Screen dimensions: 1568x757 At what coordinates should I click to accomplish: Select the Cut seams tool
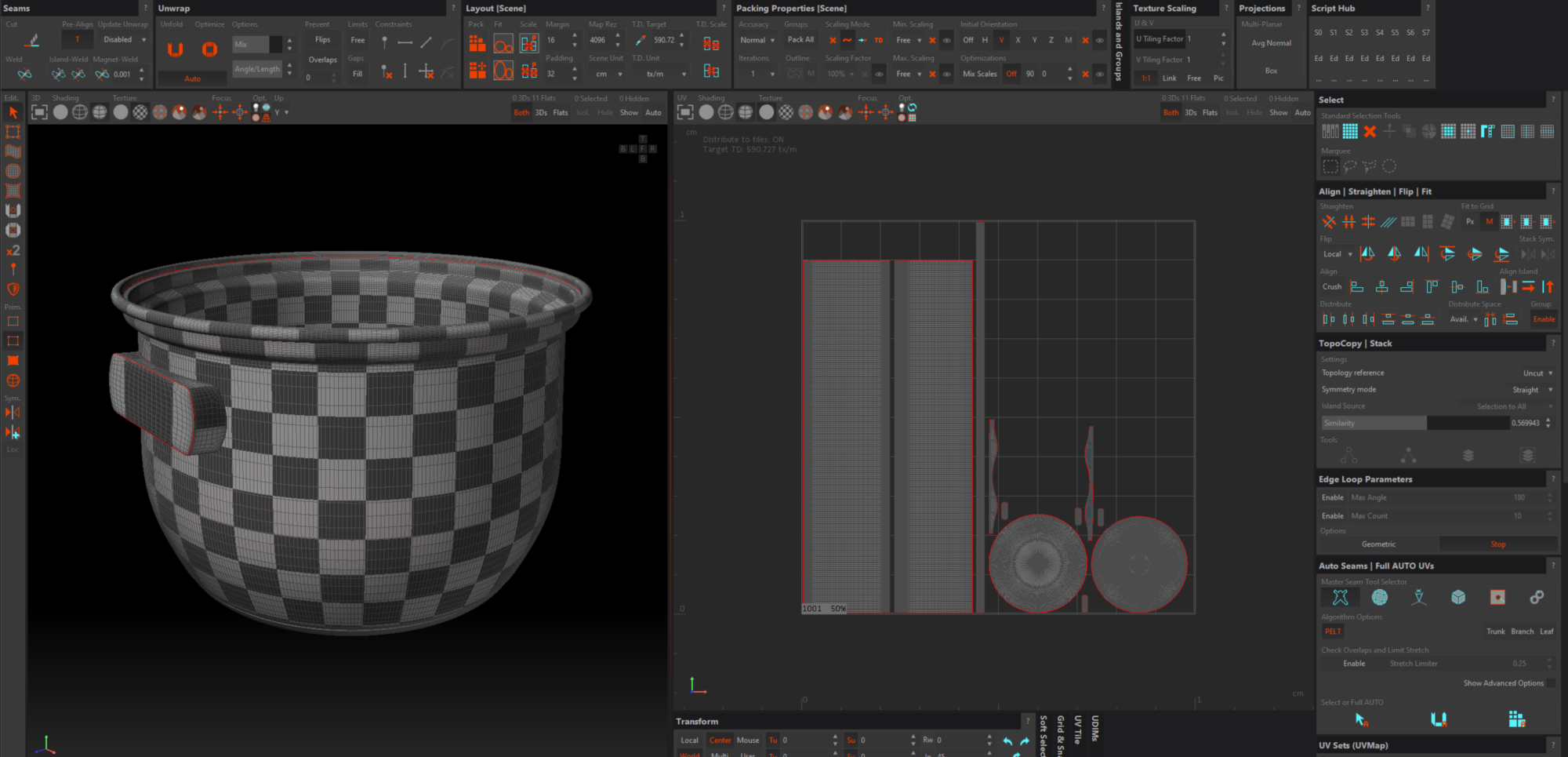click(x=31, y=40)
